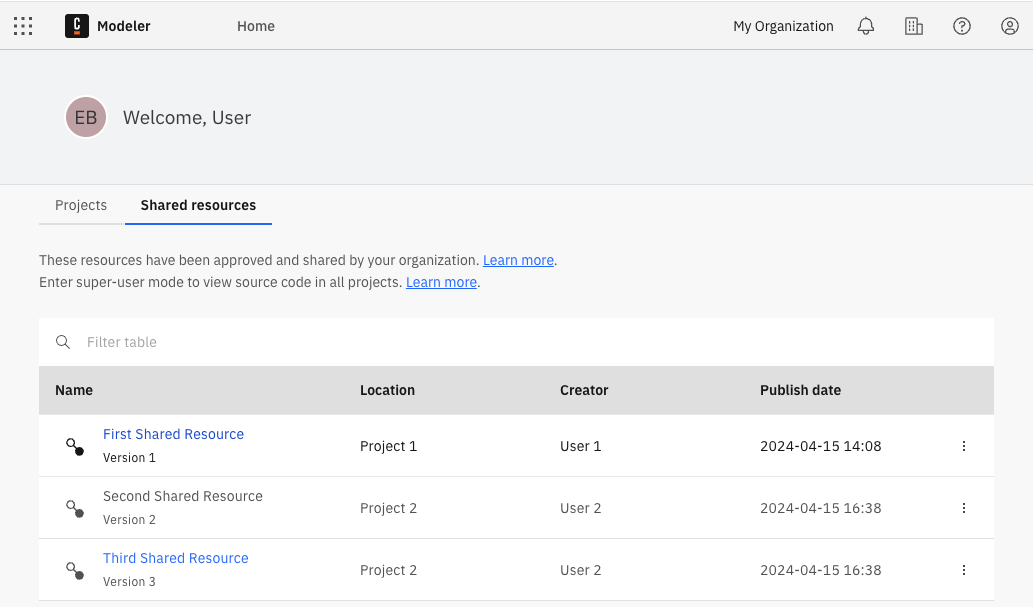Open Third Shared Resource
Image resolution: width=1033 pixels, height=607 pixels.
pos(175,558)
